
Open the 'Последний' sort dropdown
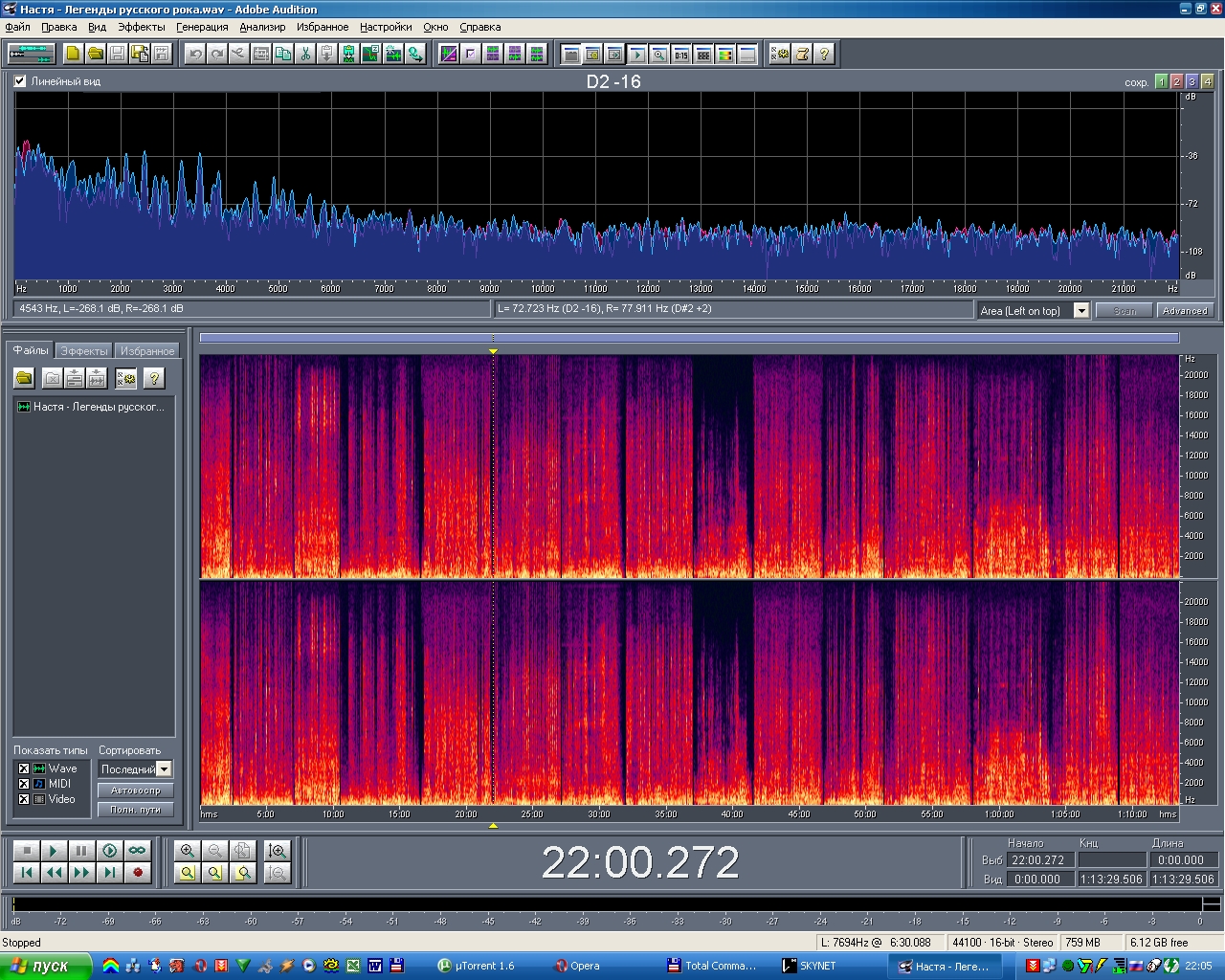pyautogui.click(x=165, y=769)
